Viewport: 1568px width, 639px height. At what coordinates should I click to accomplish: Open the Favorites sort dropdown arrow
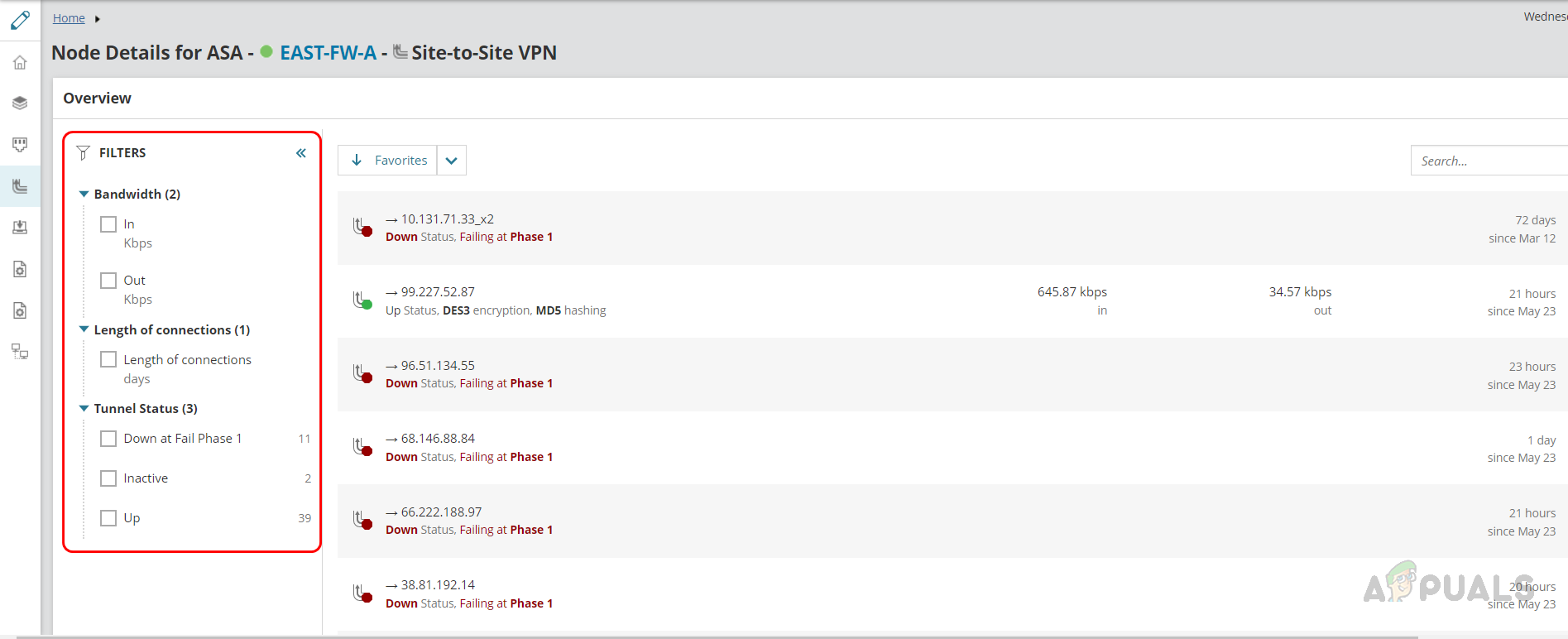[x=452, y=161]
